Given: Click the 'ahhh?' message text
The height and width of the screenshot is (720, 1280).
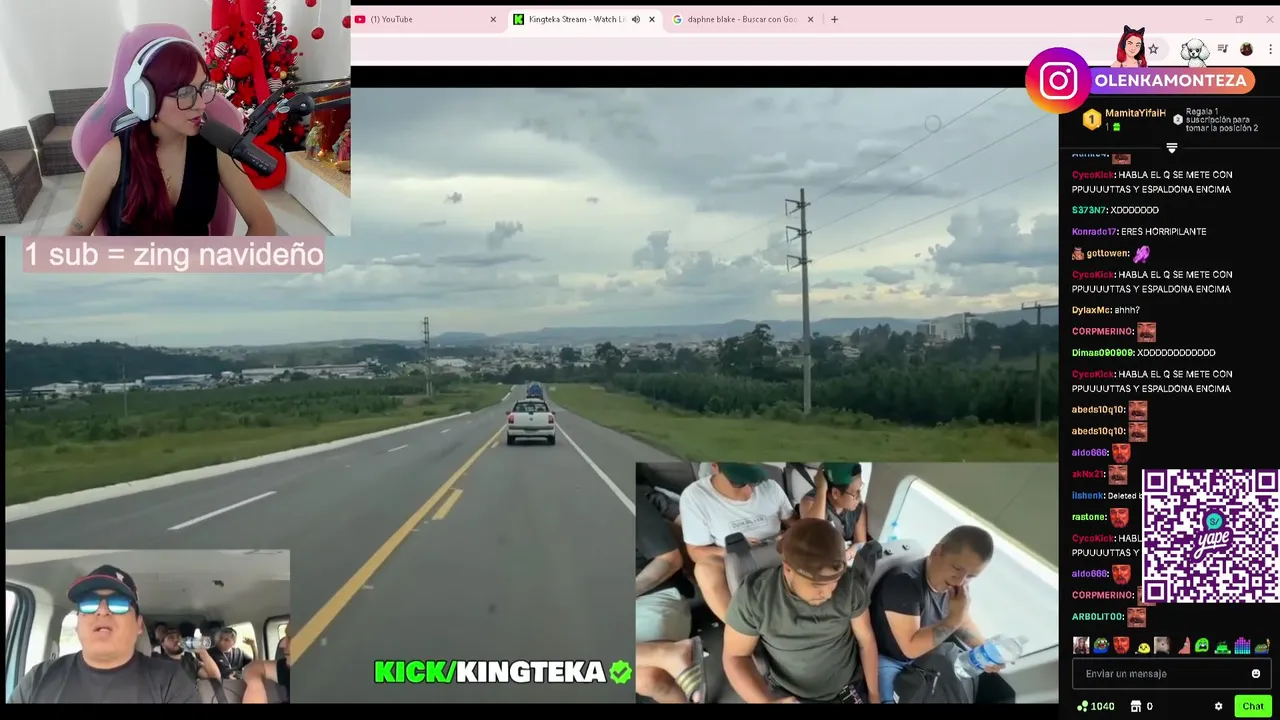Looking at the screenshot, I should [1127, 310].
